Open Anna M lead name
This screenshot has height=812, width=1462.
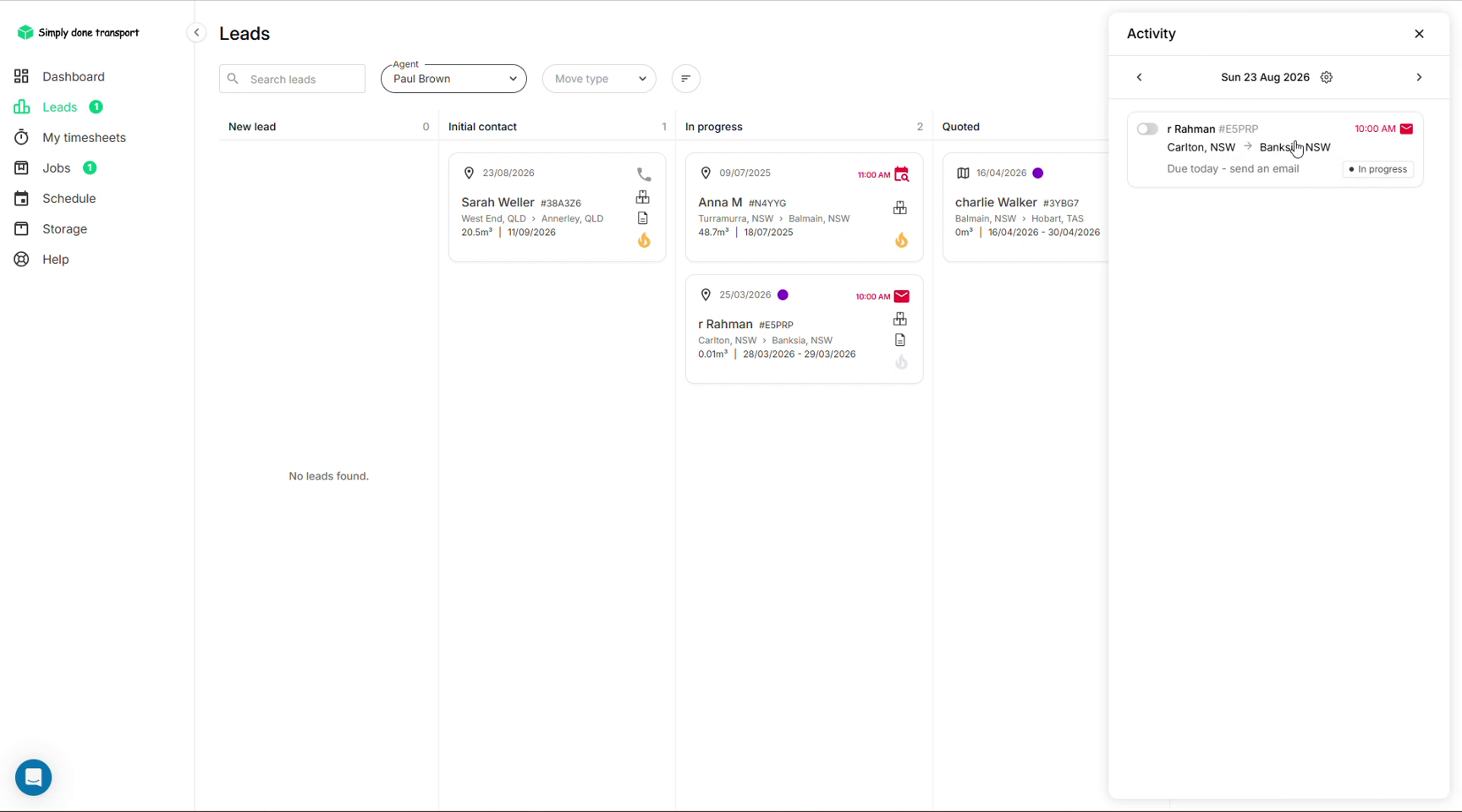pyautogui.click(x=720, y=202)
